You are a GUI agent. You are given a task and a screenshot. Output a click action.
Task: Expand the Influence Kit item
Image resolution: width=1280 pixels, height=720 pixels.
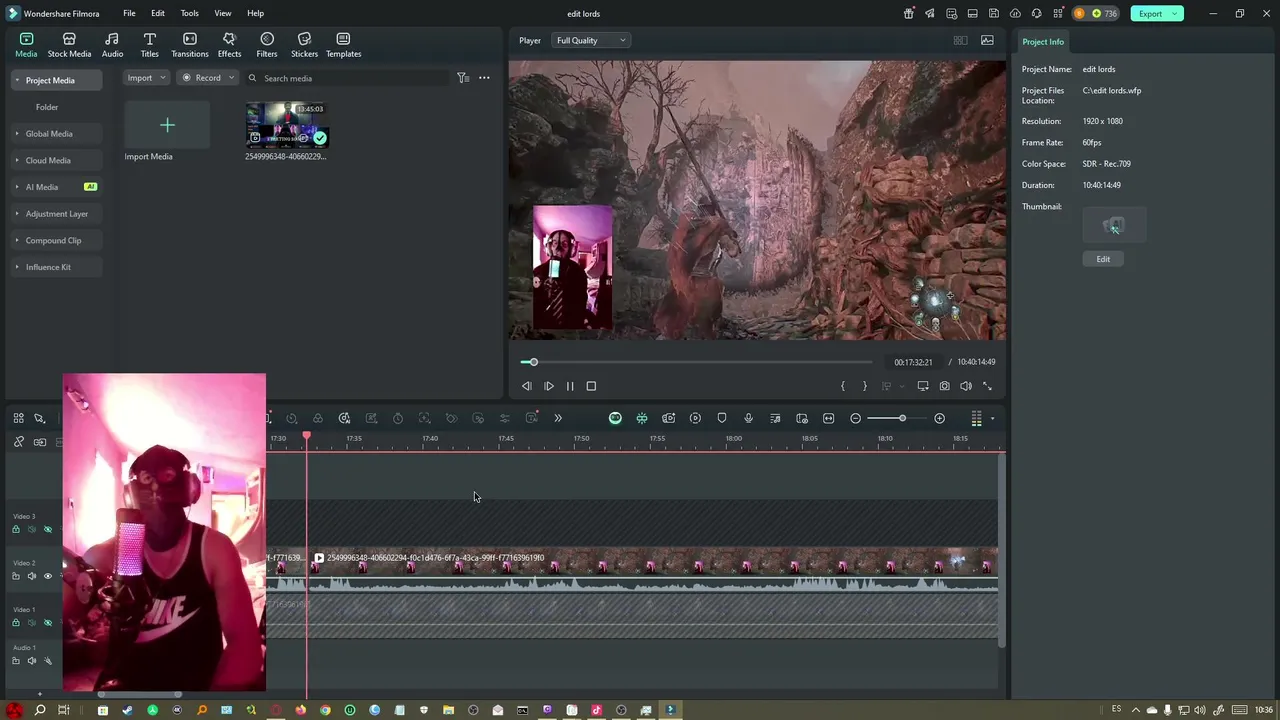coord(17,267)
